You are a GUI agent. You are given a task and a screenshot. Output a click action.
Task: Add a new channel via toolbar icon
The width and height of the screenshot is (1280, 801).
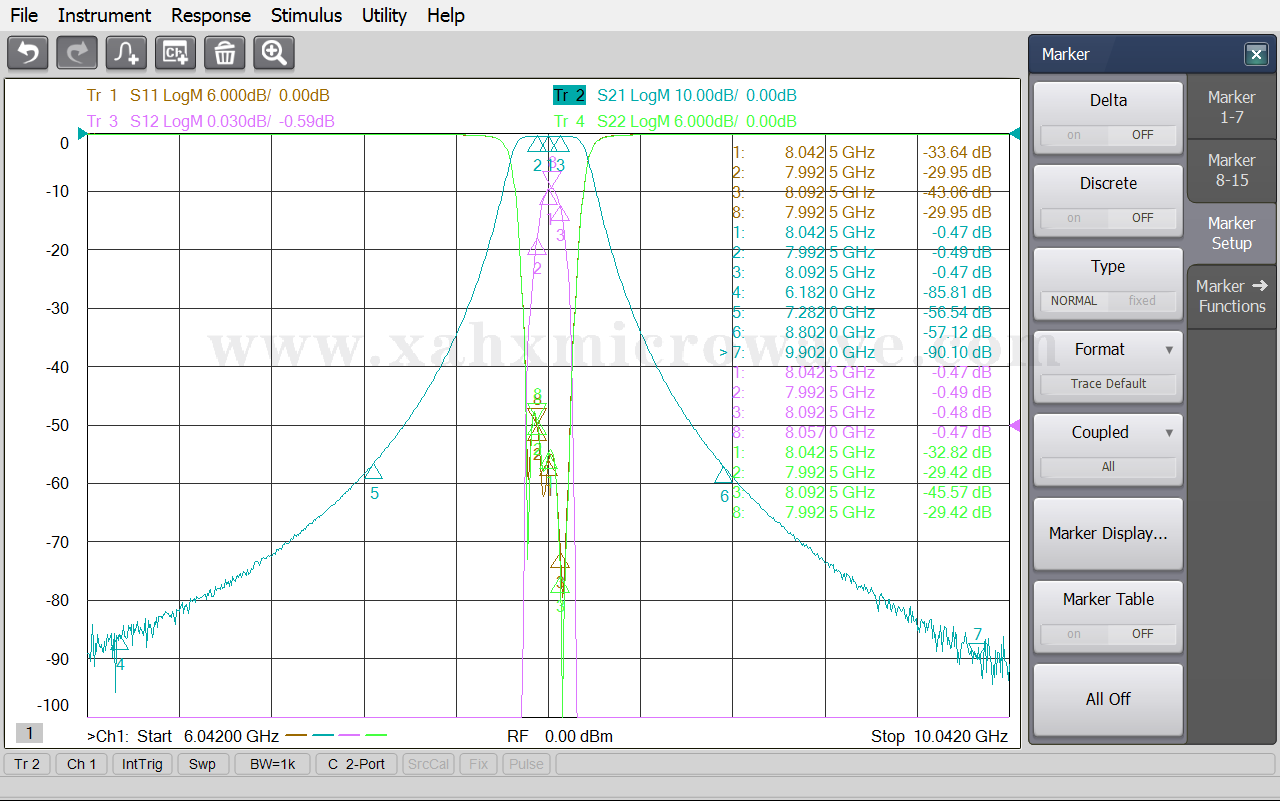[176, 53]
